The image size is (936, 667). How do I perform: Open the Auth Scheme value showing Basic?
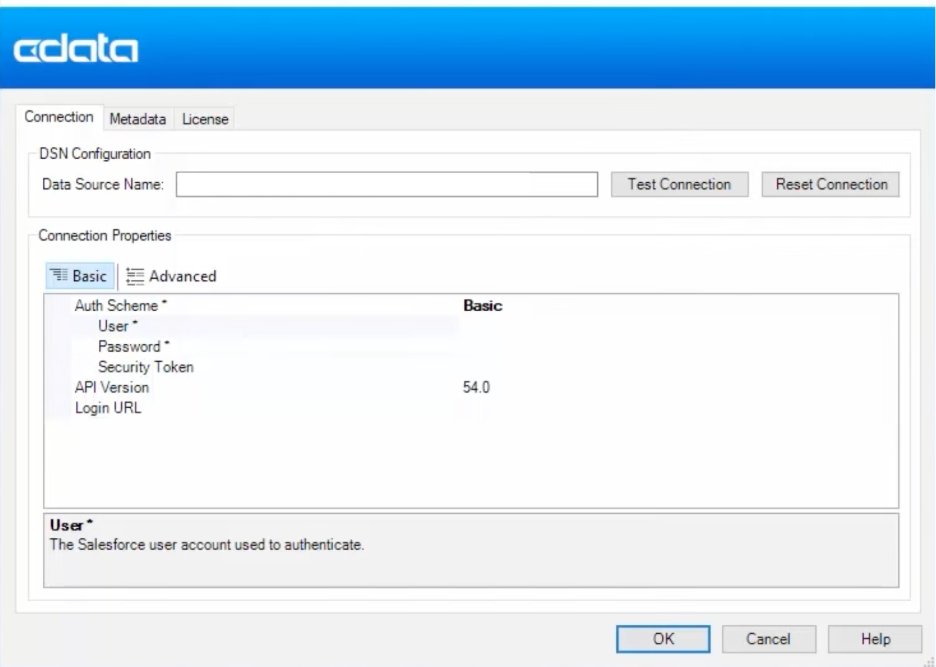(482, 306)
